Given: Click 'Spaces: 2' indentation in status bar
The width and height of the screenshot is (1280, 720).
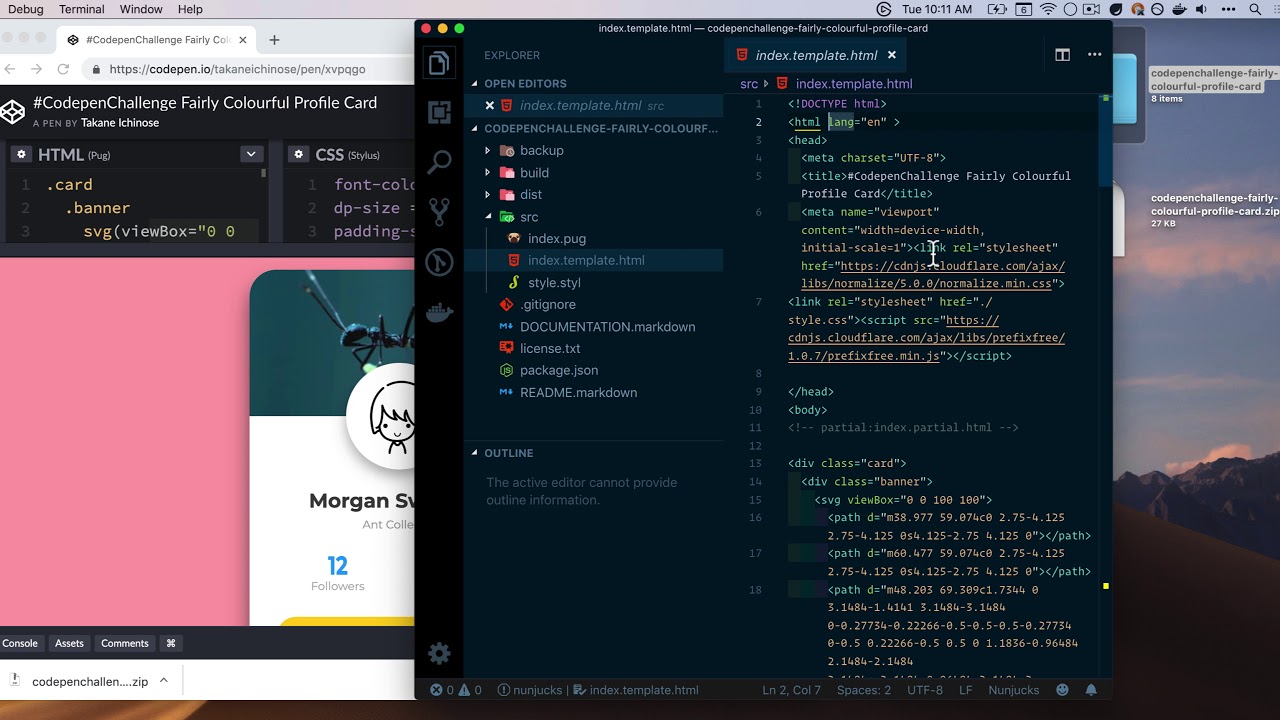Looking at the screenshot, I should 864,690.
